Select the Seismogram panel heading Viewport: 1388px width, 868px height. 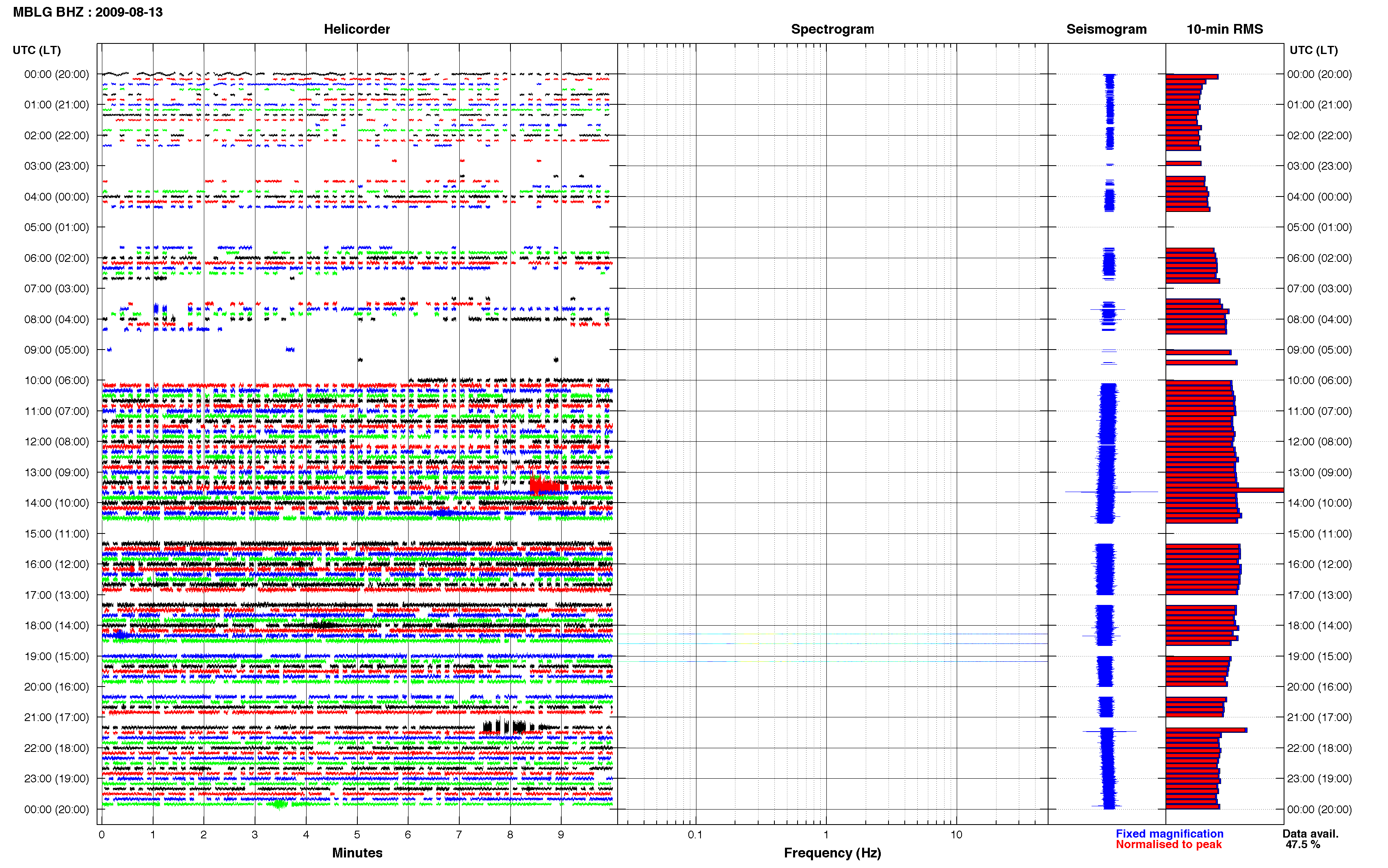(1106, 29)
